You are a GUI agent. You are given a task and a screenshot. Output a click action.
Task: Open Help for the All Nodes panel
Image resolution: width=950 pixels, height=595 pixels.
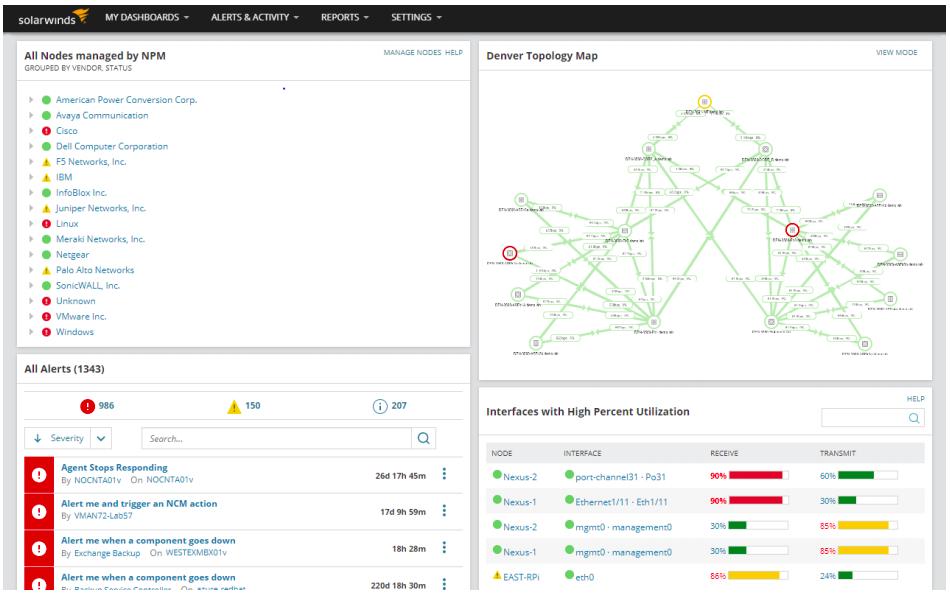(454, 53)
